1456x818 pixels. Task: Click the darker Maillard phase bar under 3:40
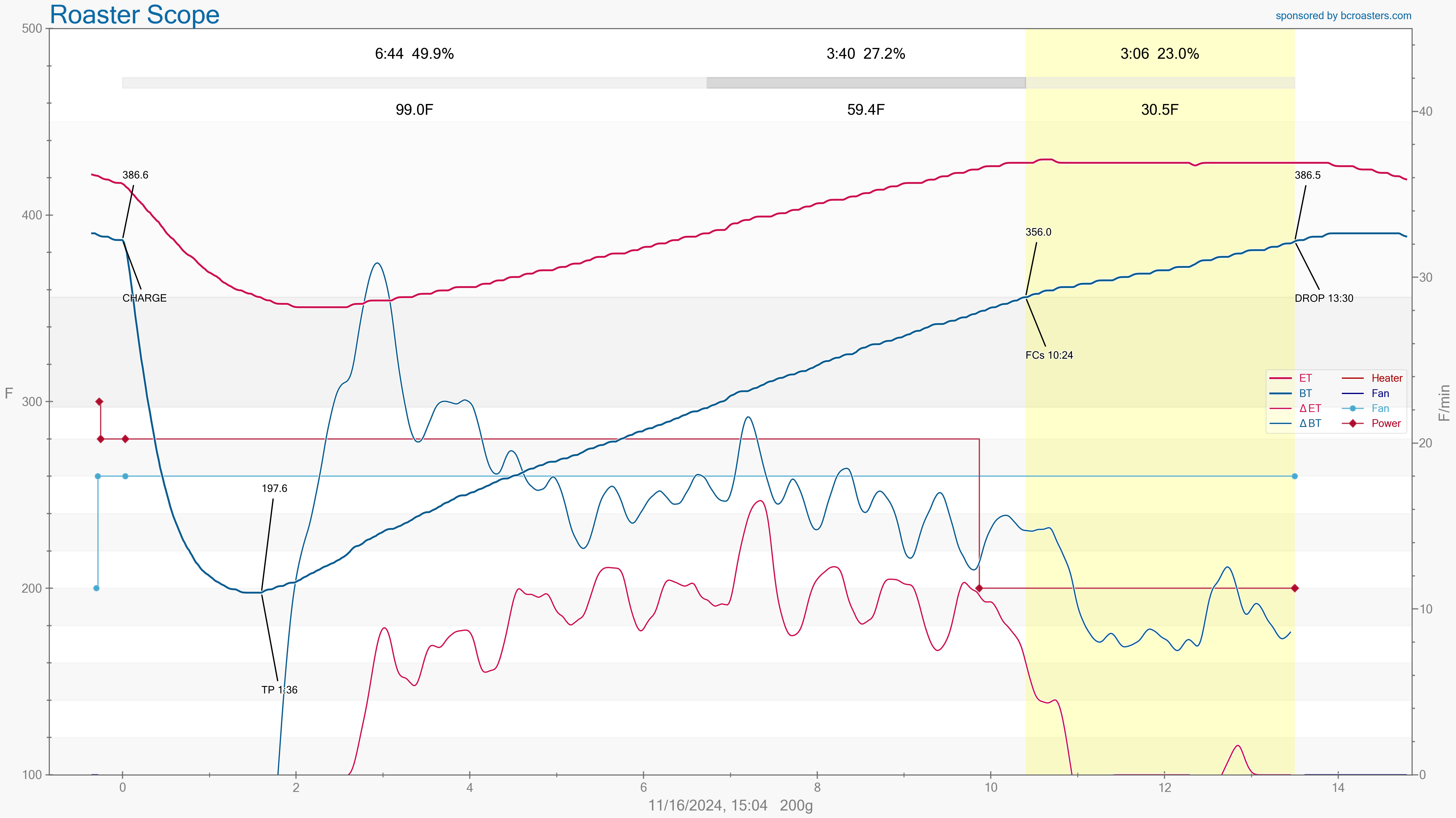[x=865, y=83]
